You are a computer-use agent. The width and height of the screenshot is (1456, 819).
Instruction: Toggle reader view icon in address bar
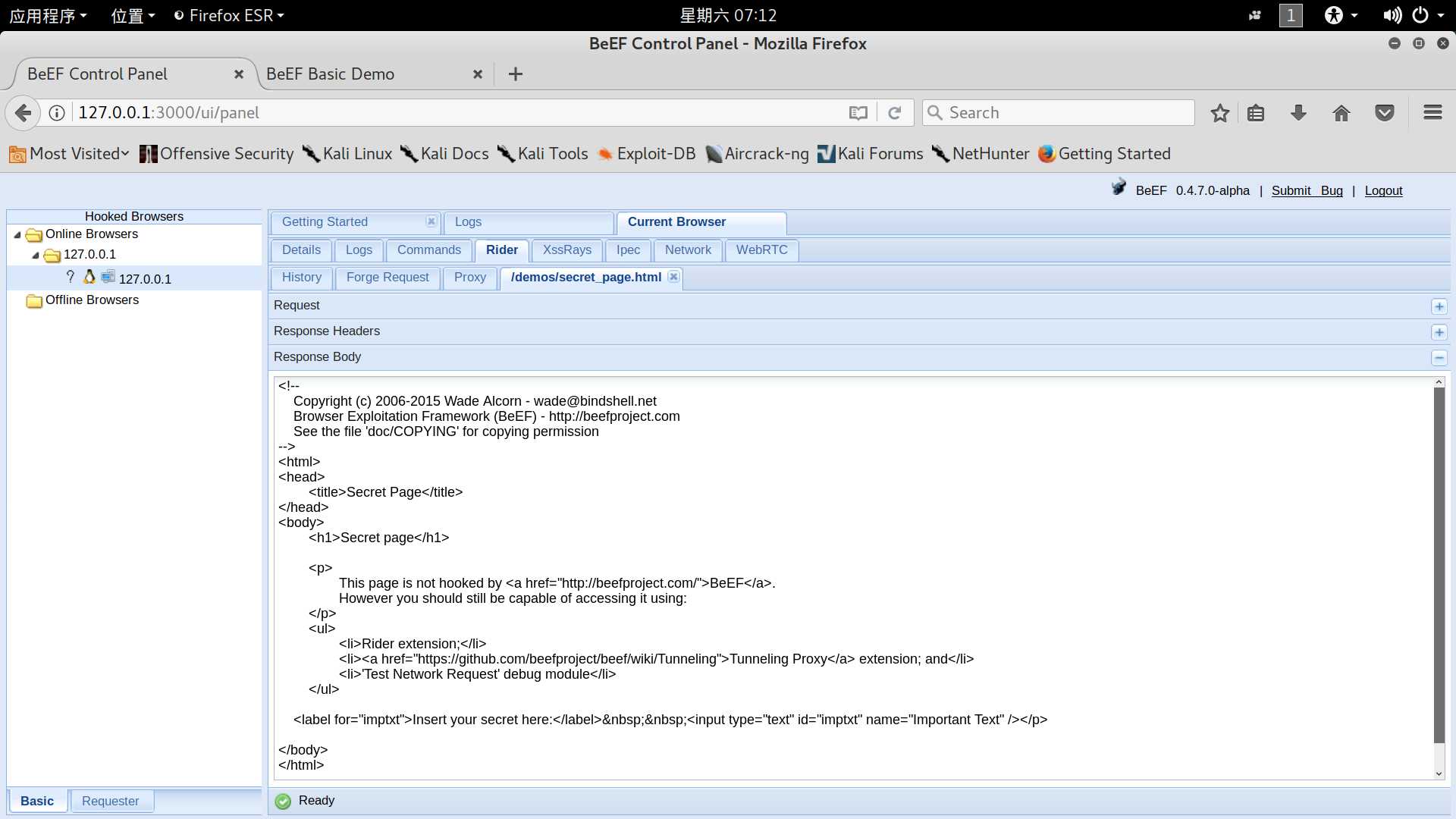tap(858, 113)
